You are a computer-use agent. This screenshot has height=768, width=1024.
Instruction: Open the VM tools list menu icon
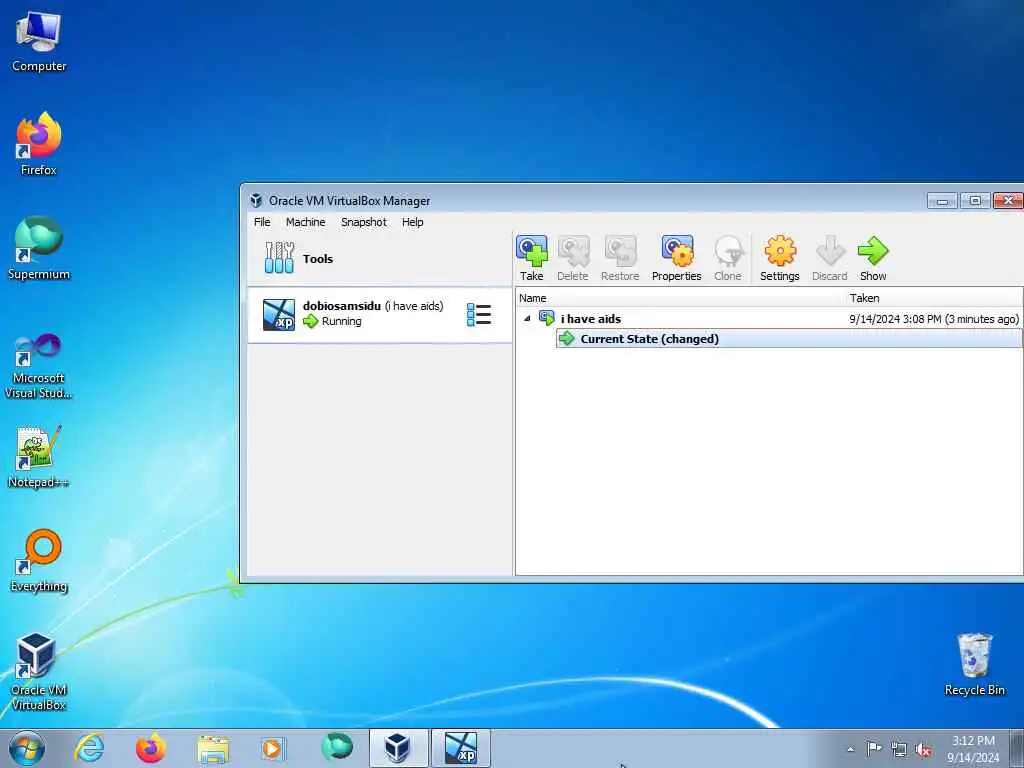(x=479, y=315)
